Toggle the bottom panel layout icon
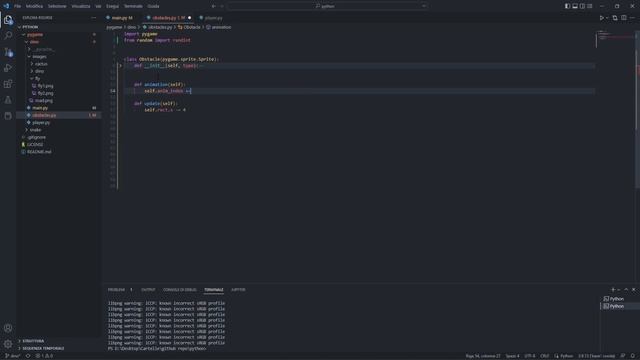This screenshot has width=640, height=360. click(x=575, y=6)
